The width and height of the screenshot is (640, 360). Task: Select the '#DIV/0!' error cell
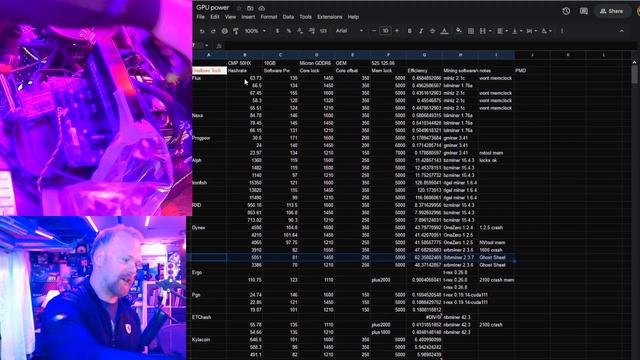point(424,317)
